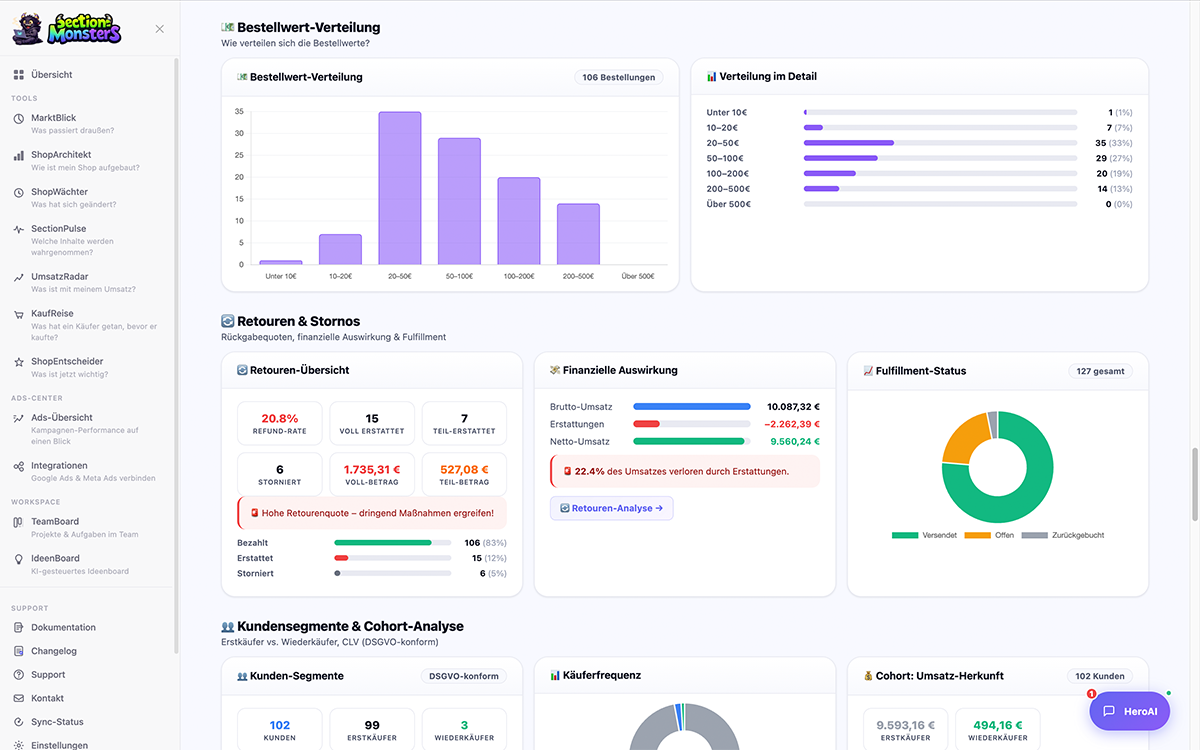Click the Netto-Umsatz value 9.560,24 €
Image resolution: width=1200 pixels, height=750 pixels.
tap(795, 441)
